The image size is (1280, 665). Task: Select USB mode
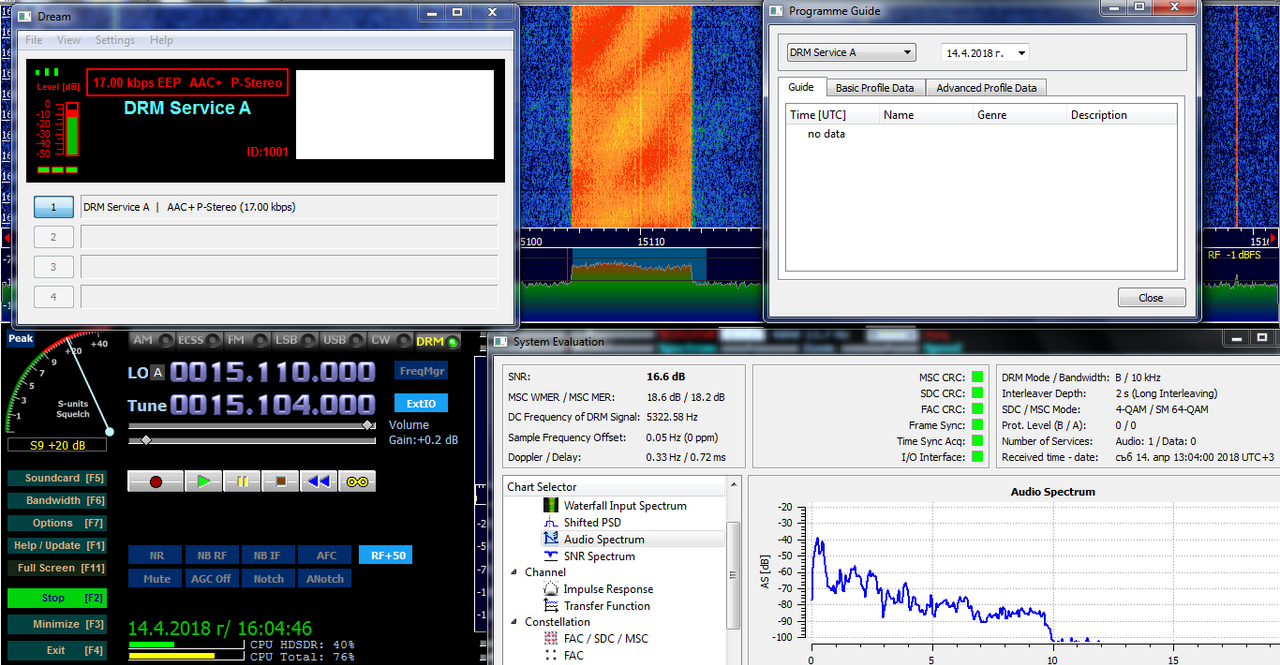click(341, 341)
